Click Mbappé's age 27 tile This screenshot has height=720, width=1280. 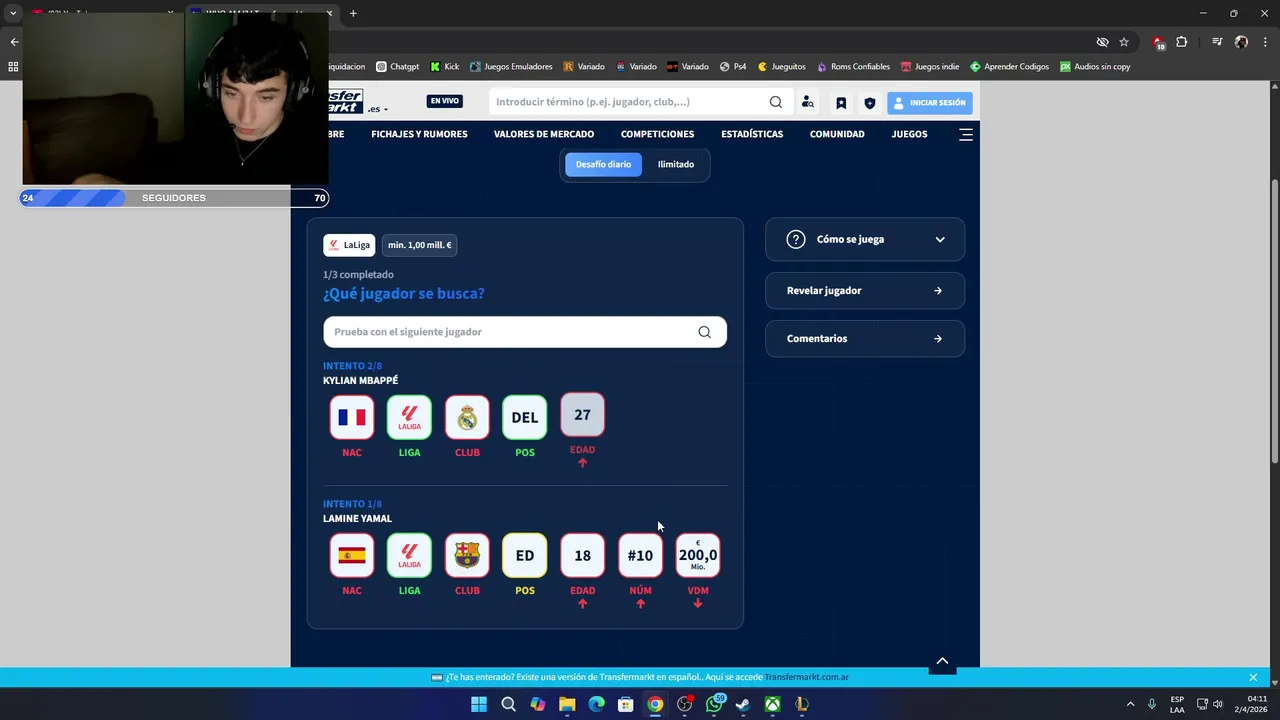pos(582,415)
